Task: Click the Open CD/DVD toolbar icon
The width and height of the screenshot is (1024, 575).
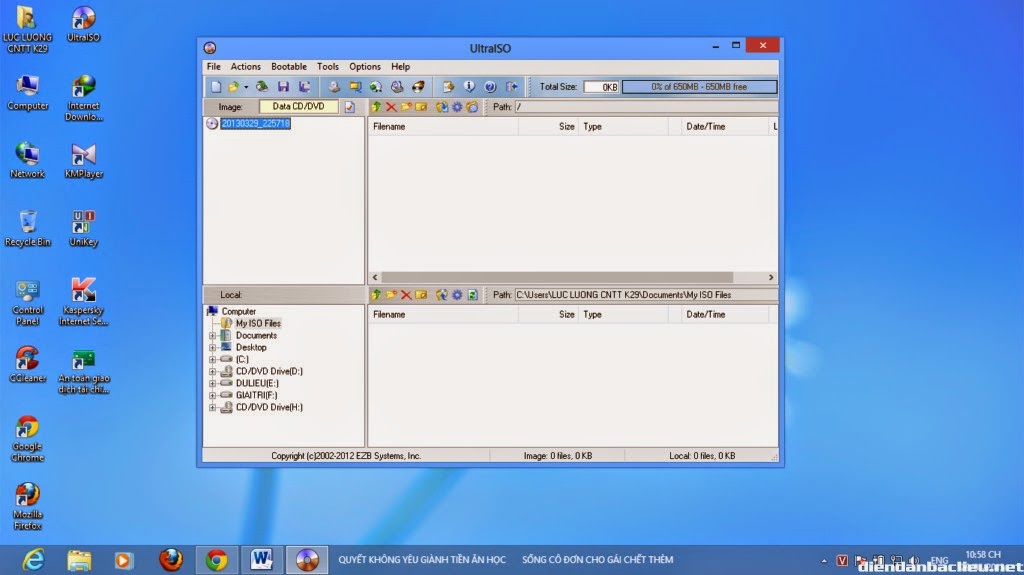Action: (262, 86)
